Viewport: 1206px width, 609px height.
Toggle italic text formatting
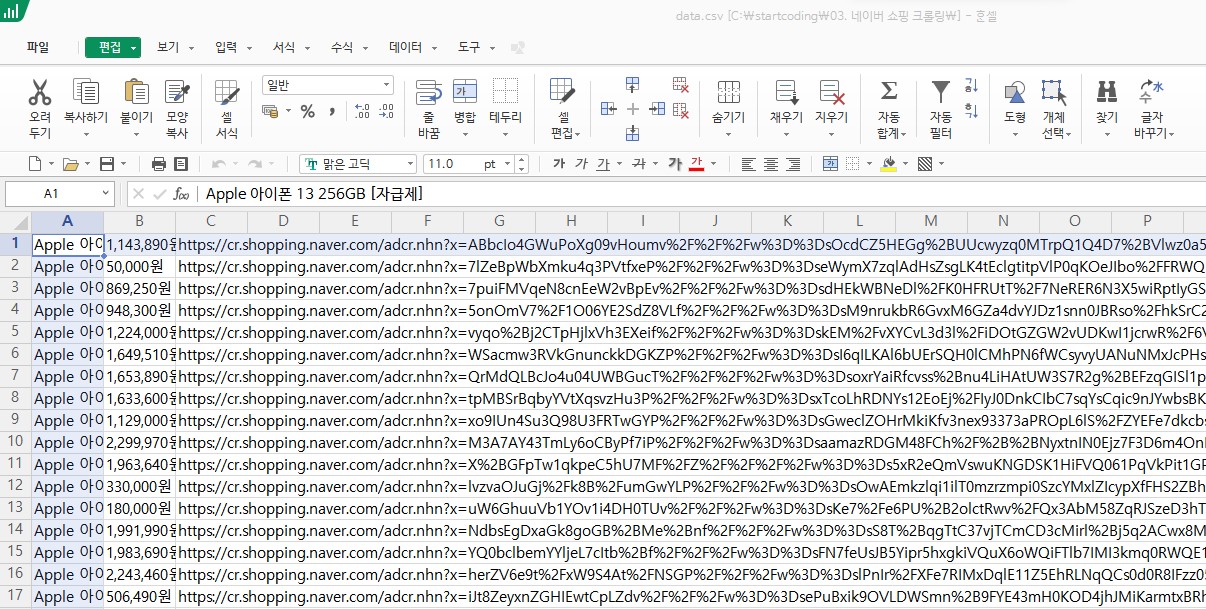pyautogui.click(x=581, y=164)
